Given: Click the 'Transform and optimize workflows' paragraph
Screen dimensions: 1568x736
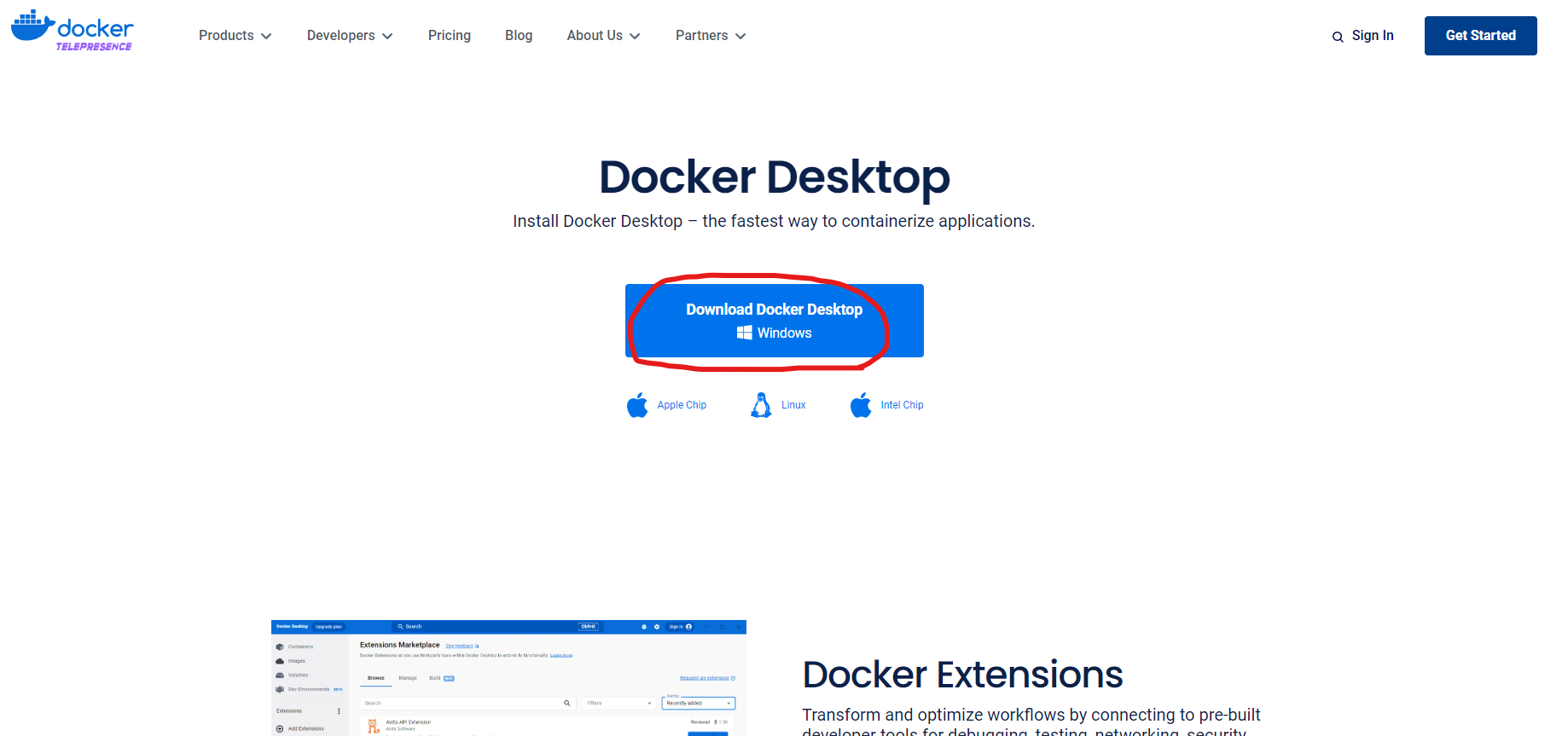Looking at the screenshot, I should [x=1031, y=722].
